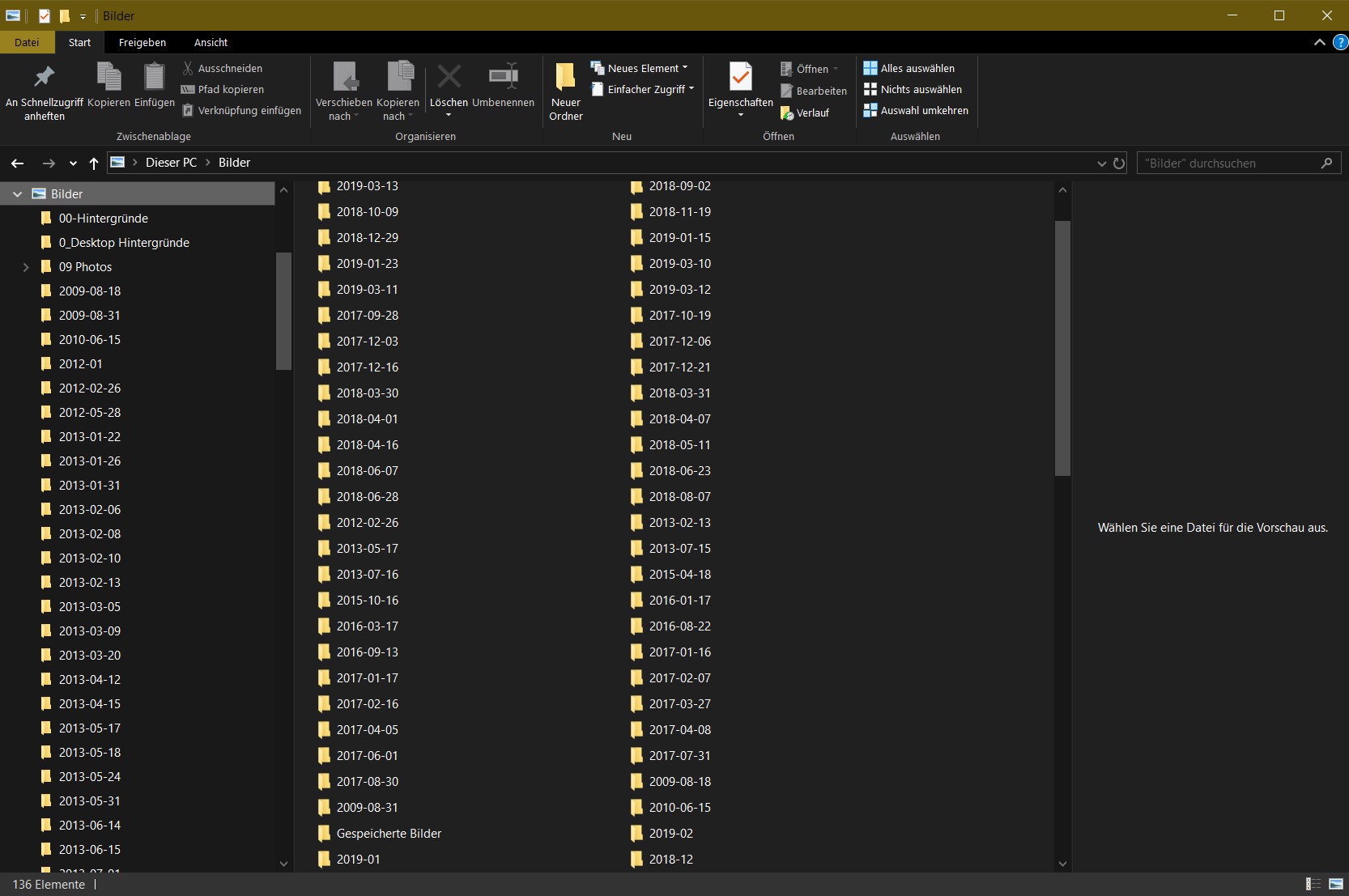Clear selection with Nichts auswählen
This screenshot has height=896, width=1349.
pyautogui.click(x=913, y=89)
